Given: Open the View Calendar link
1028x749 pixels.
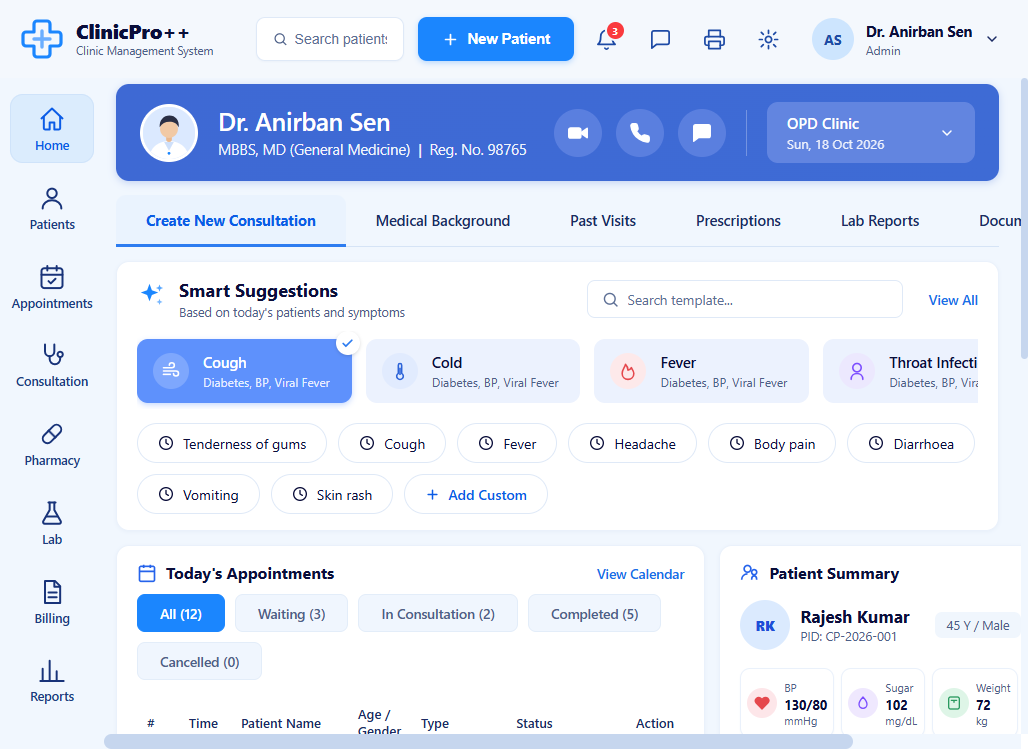Looking at the screenshot, I should coord(641,574).
